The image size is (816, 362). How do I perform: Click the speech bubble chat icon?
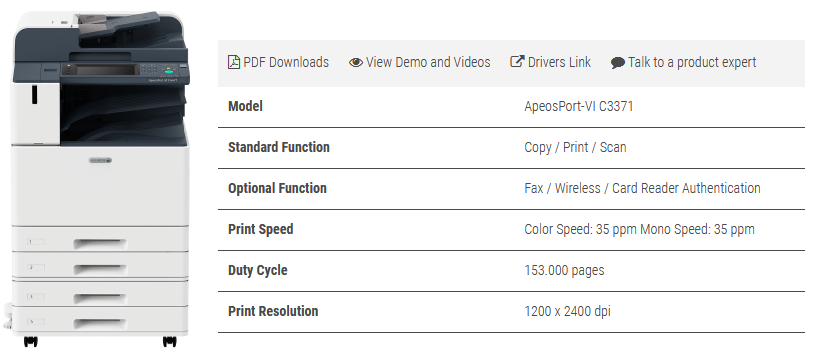(x=618, y=63)
